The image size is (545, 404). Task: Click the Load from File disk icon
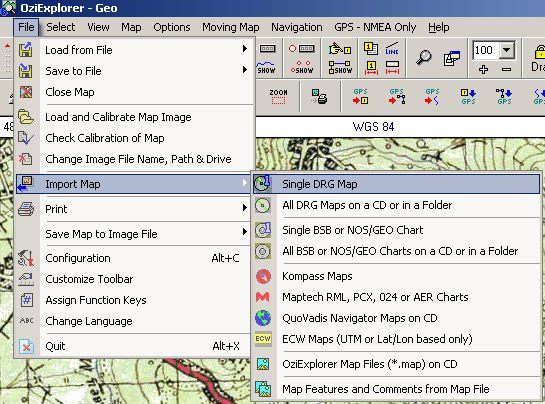[x=26, y=49]
